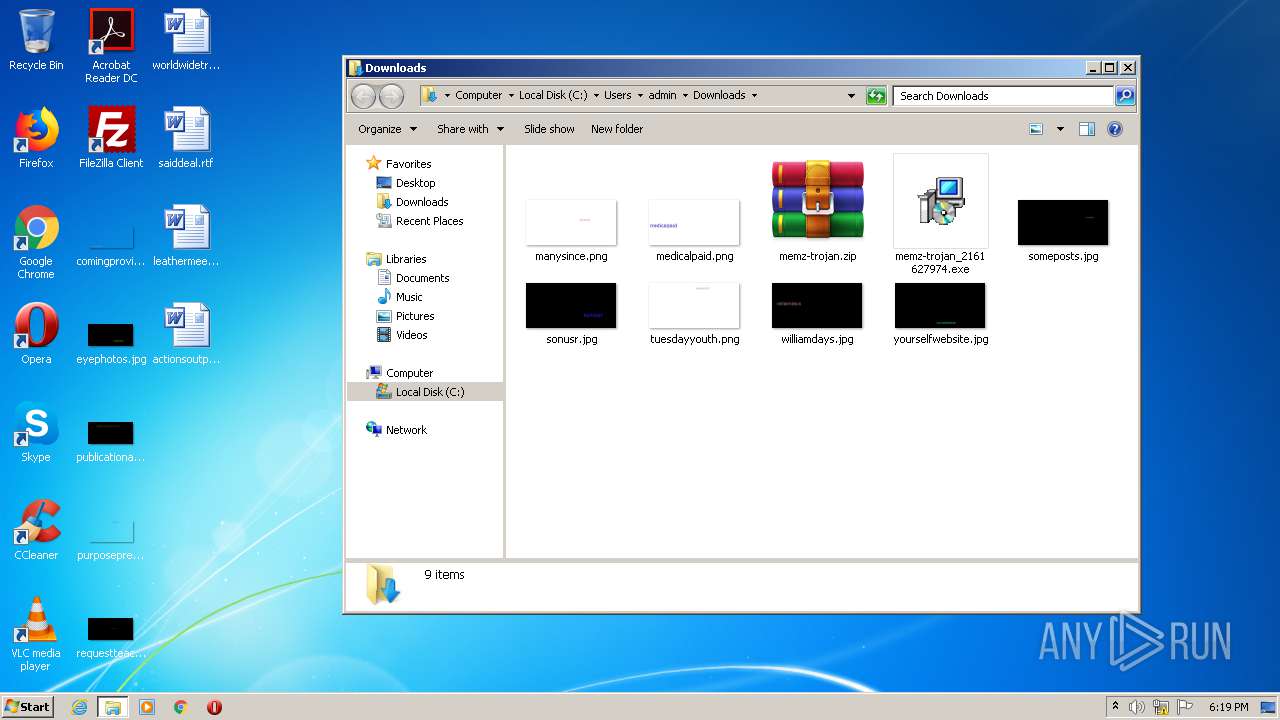Launch Firefox from the desktop
Viewport: 1280px width, 720px height.
(x=36, y=138)
